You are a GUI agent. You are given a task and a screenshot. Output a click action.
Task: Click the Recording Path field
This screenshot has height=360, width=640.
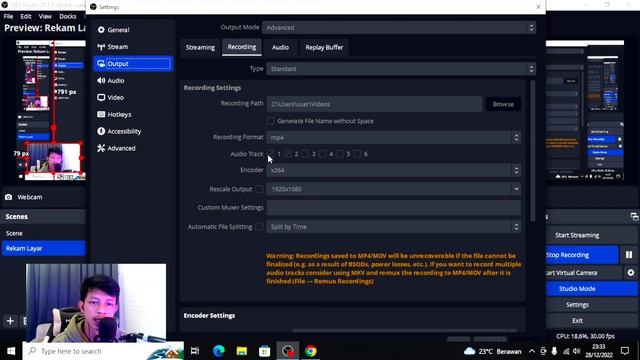pyautogui.click(x=374, y=104)
